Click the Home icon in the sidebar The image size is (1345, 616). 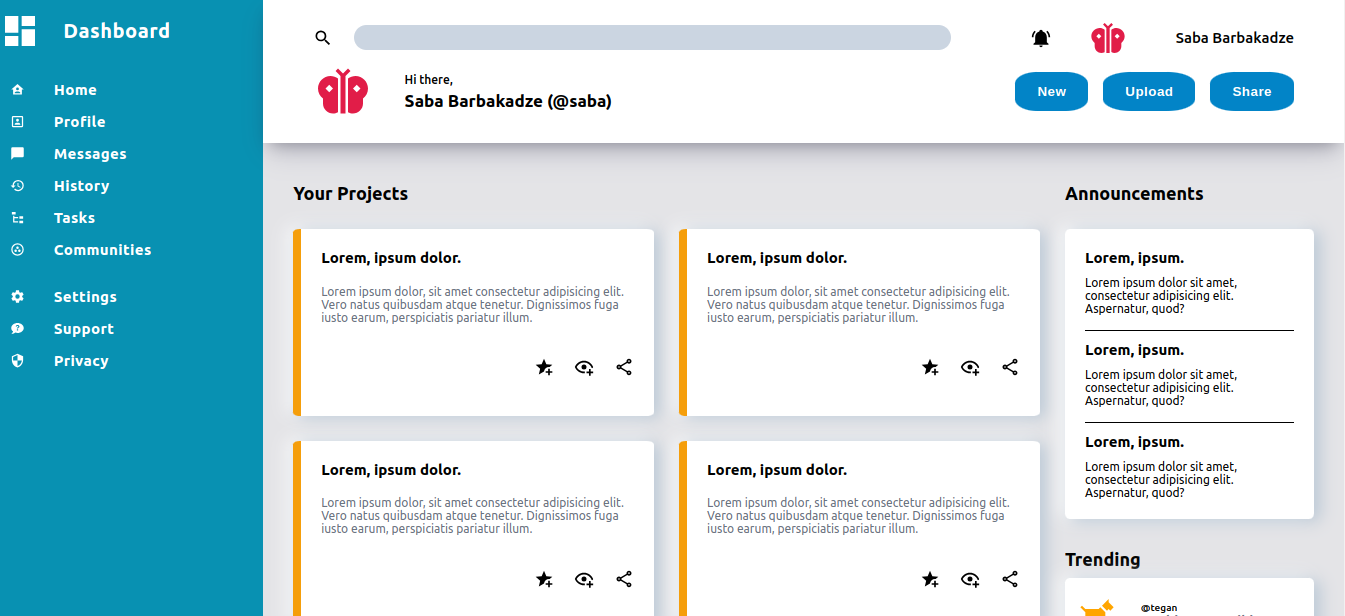click(x=18, y=89)
